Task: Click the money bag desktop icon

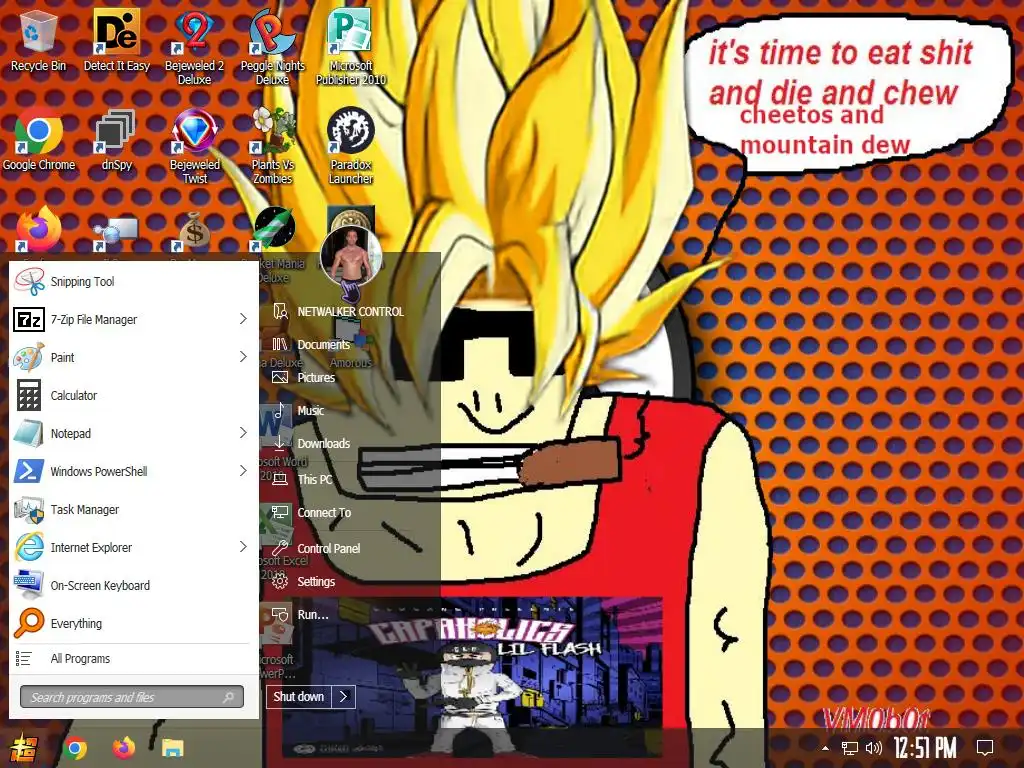Action: click(195, 230)
